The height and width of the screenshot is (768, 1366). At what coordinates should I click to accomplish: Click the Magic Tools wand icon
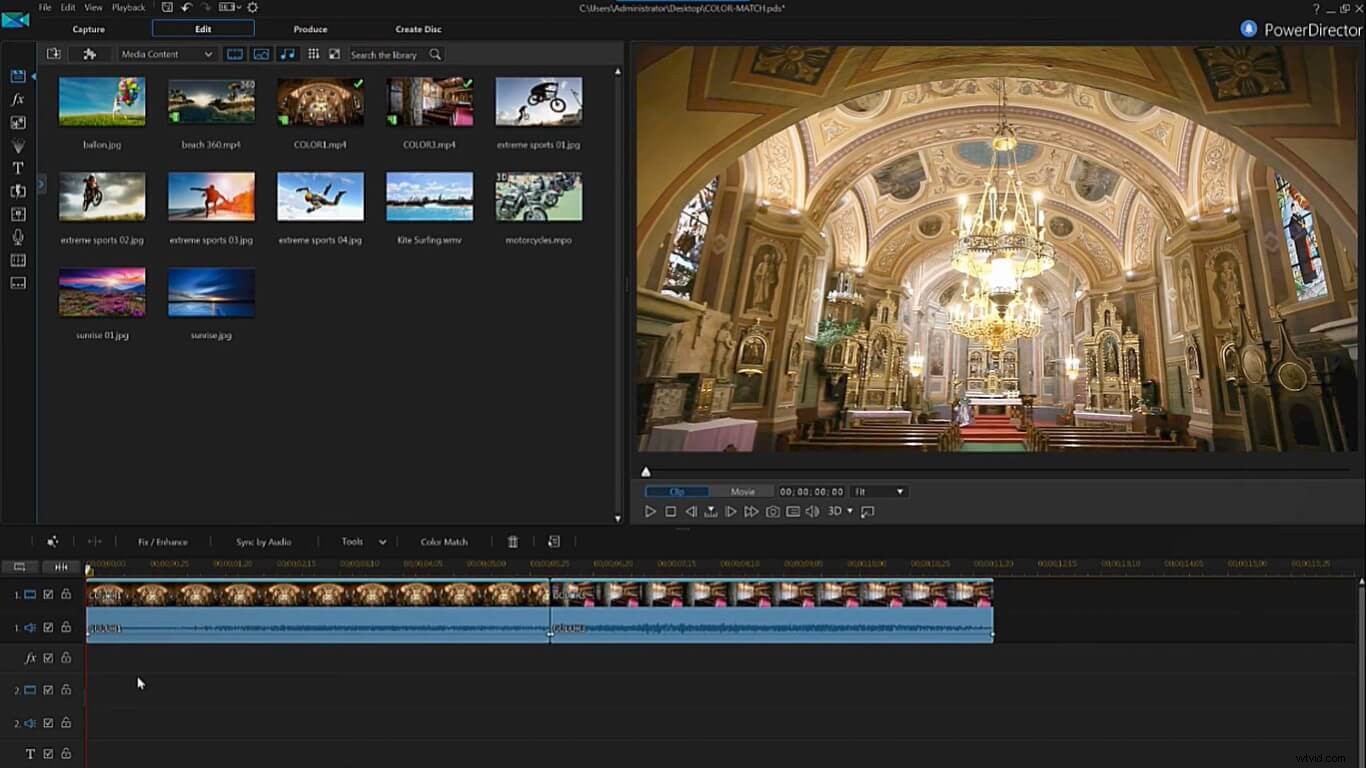point(52,541)
